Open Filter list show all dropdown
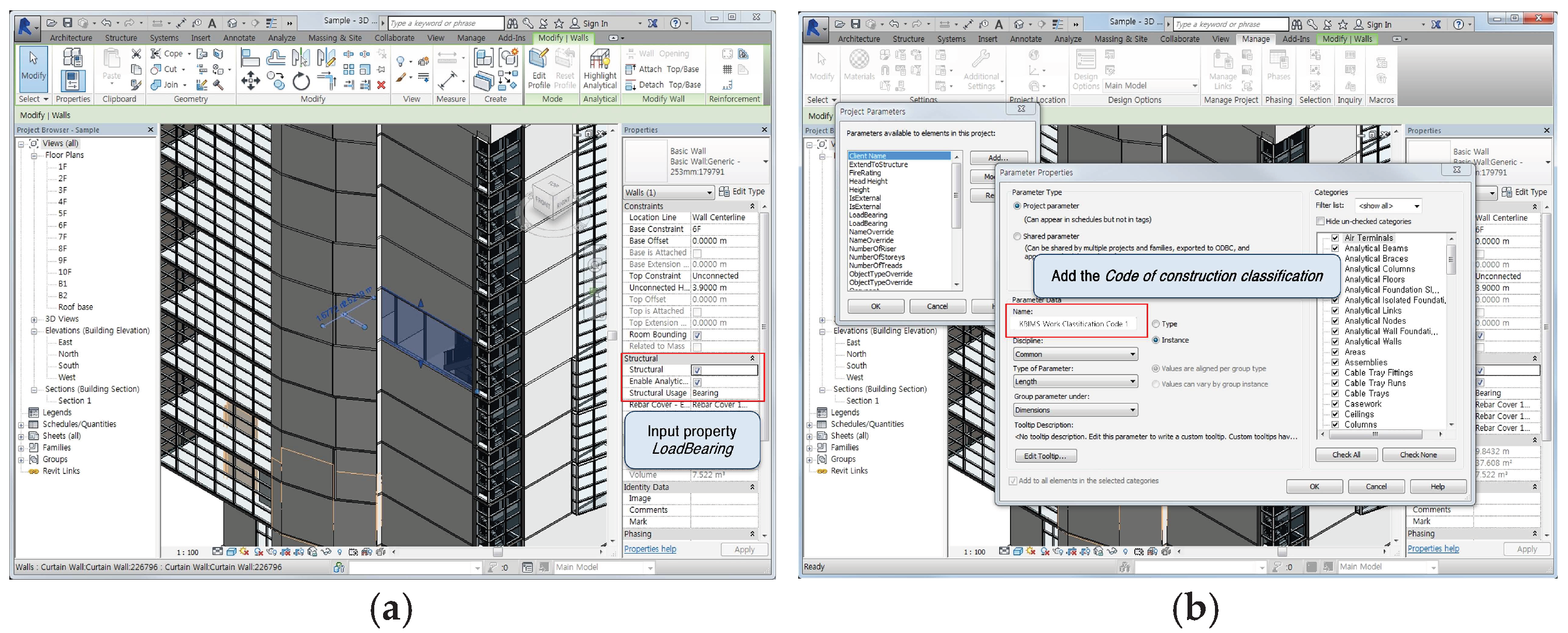 pyautogui.click(x=1389, y=206)
